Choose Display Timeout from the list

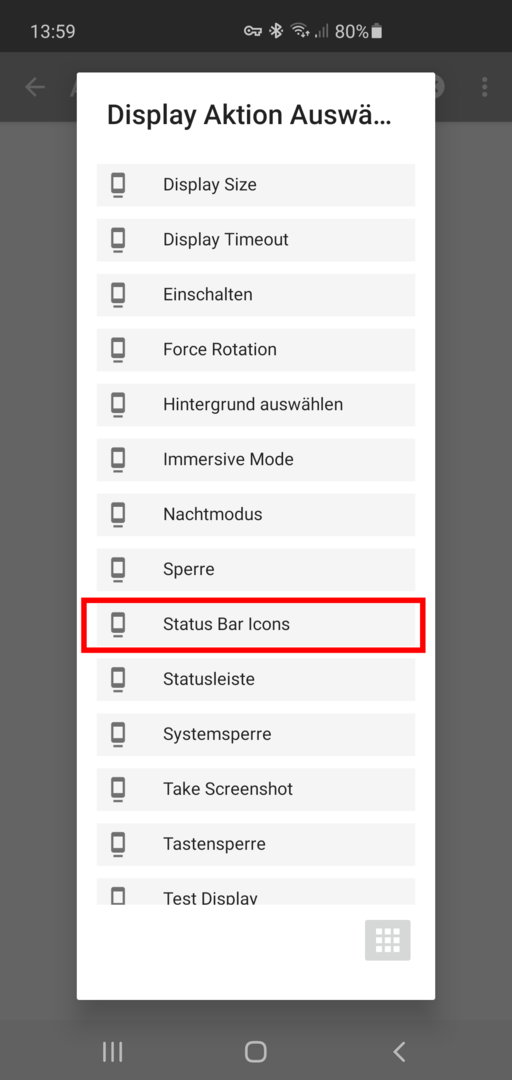click(256, 240)
